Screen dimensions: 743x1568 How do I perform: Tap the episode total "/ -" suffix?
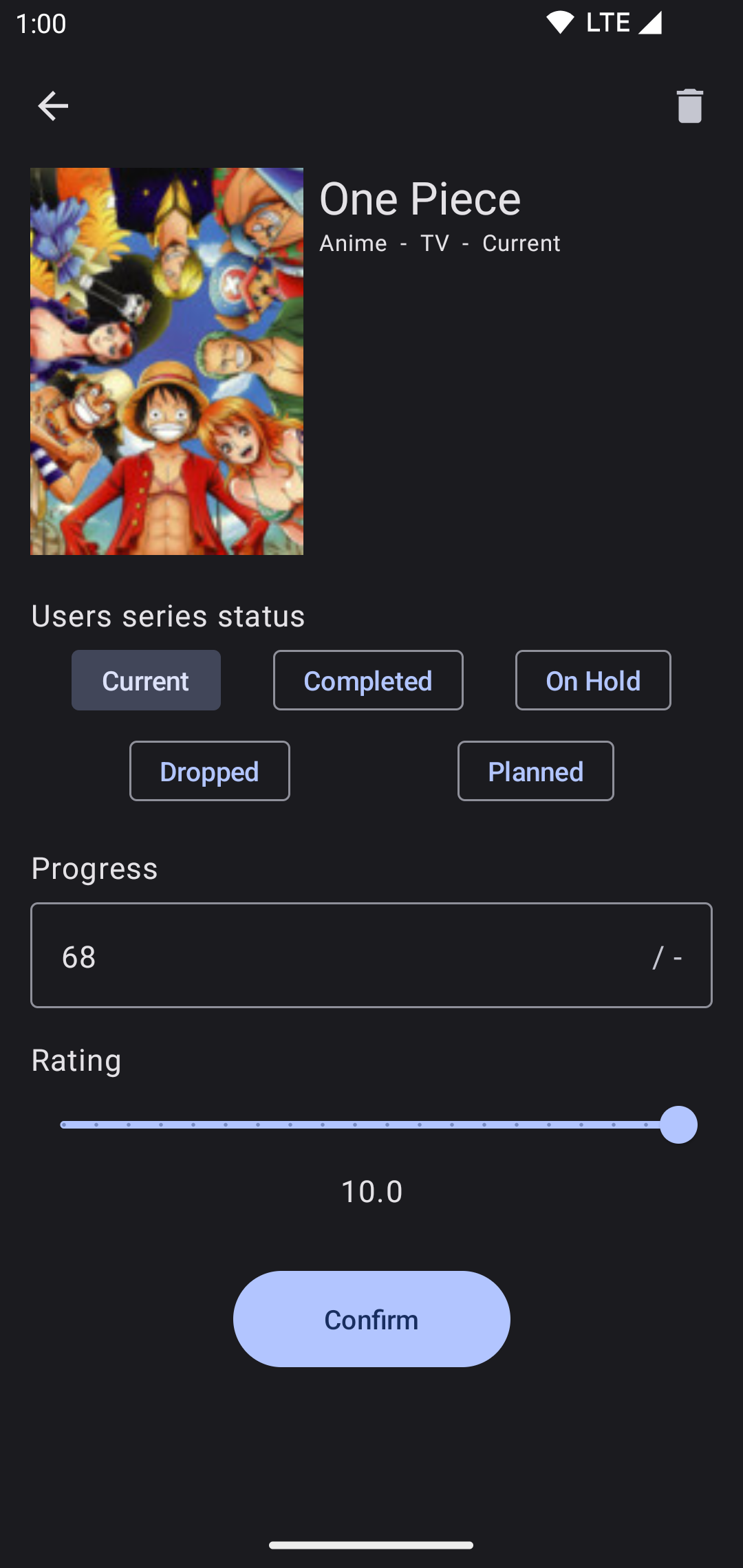coord(667,957)
